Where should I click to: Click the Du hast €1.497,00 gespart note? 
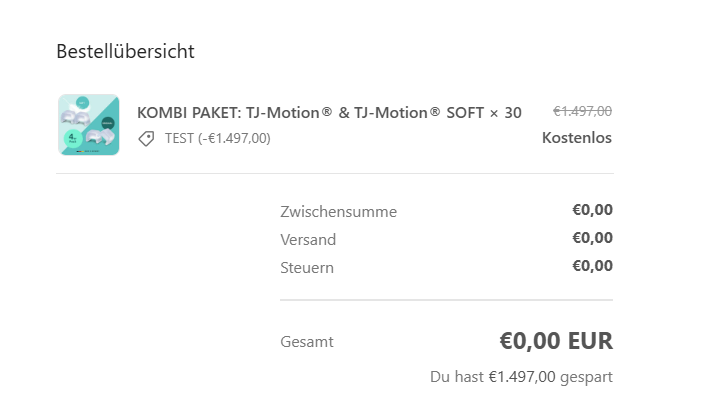tap(521, 377)
